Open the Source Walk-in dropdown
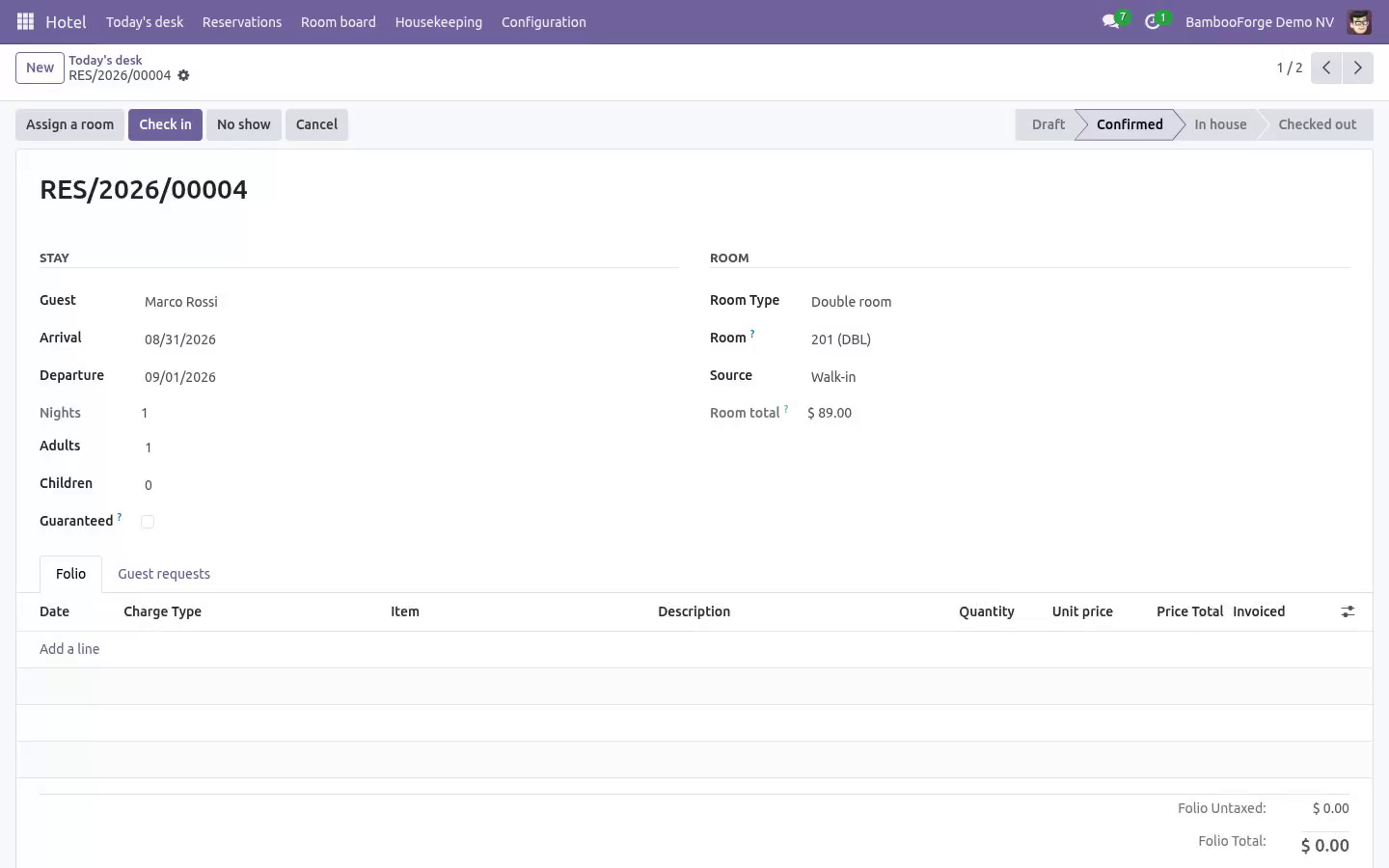 1078,377
